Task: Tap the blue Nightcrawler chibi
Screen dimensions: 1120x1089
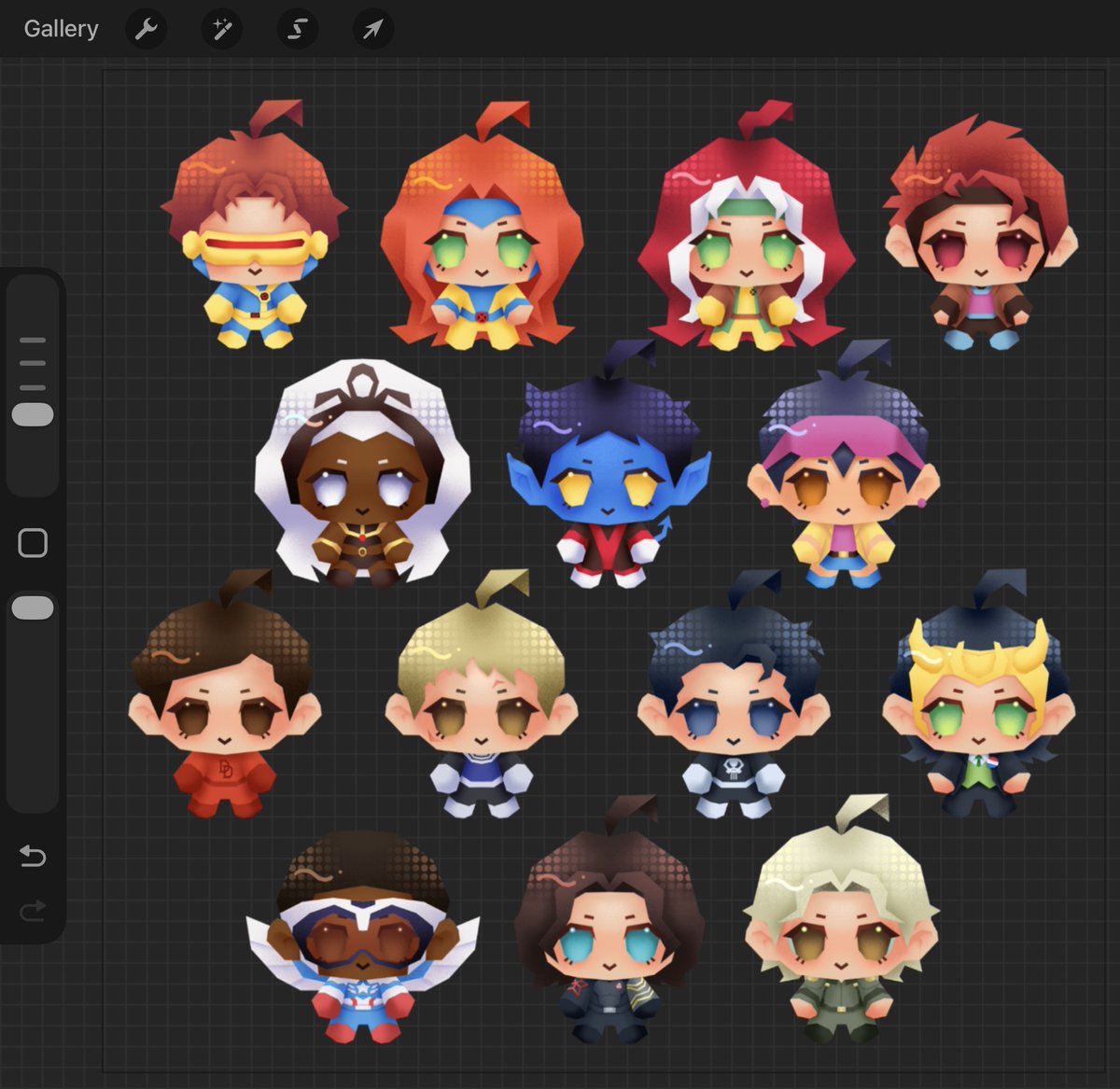Action: (x=609, y=464)
